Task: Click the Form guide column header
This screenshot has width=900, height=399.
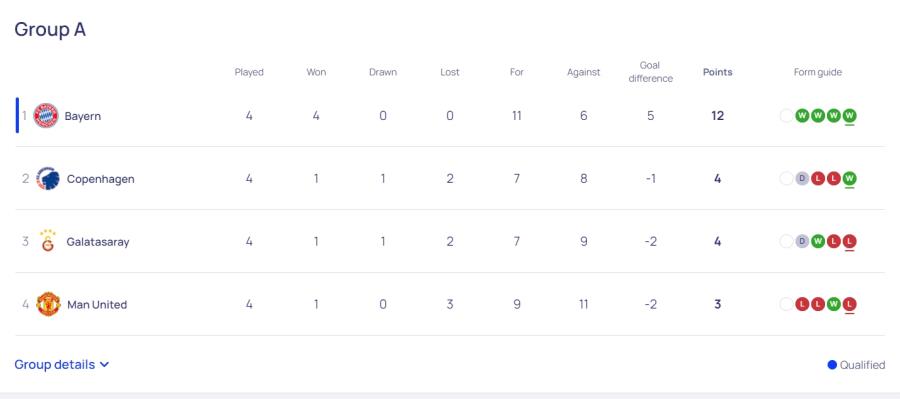Action: click(817, 72)
